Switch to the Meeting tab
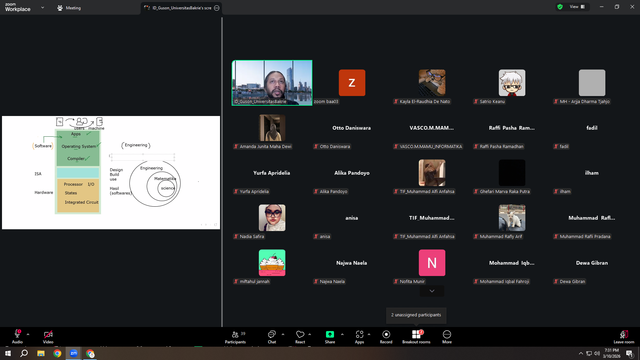This screenshot has height=360, width=640. point(69,8)
